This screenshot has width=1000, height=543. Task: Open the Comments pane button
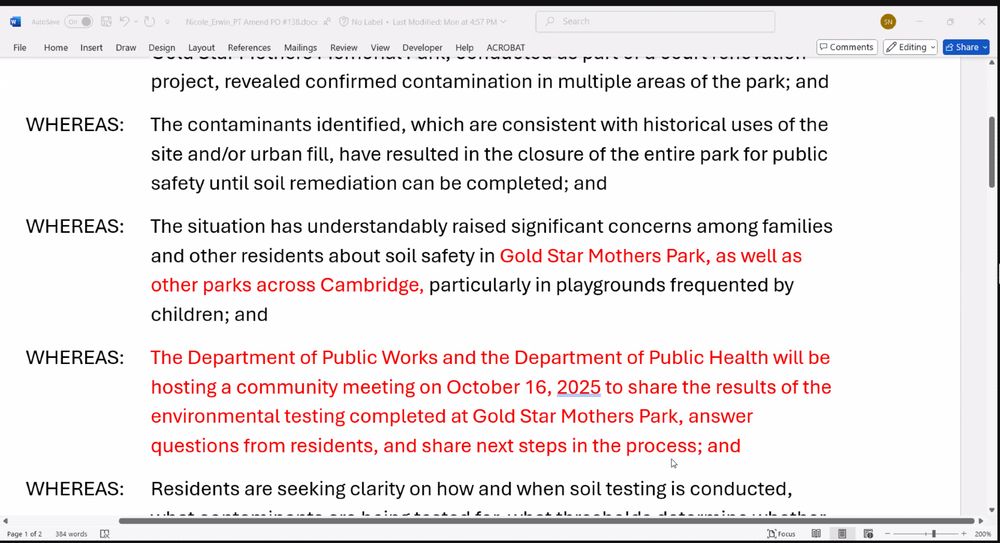point(846,47)
